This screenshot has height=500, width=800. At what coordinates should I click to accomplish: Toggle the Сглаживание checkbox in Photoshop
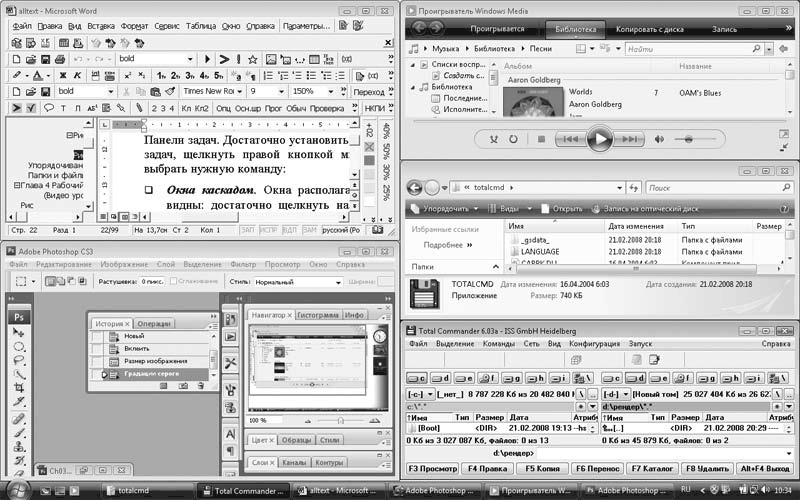(173, 282)
